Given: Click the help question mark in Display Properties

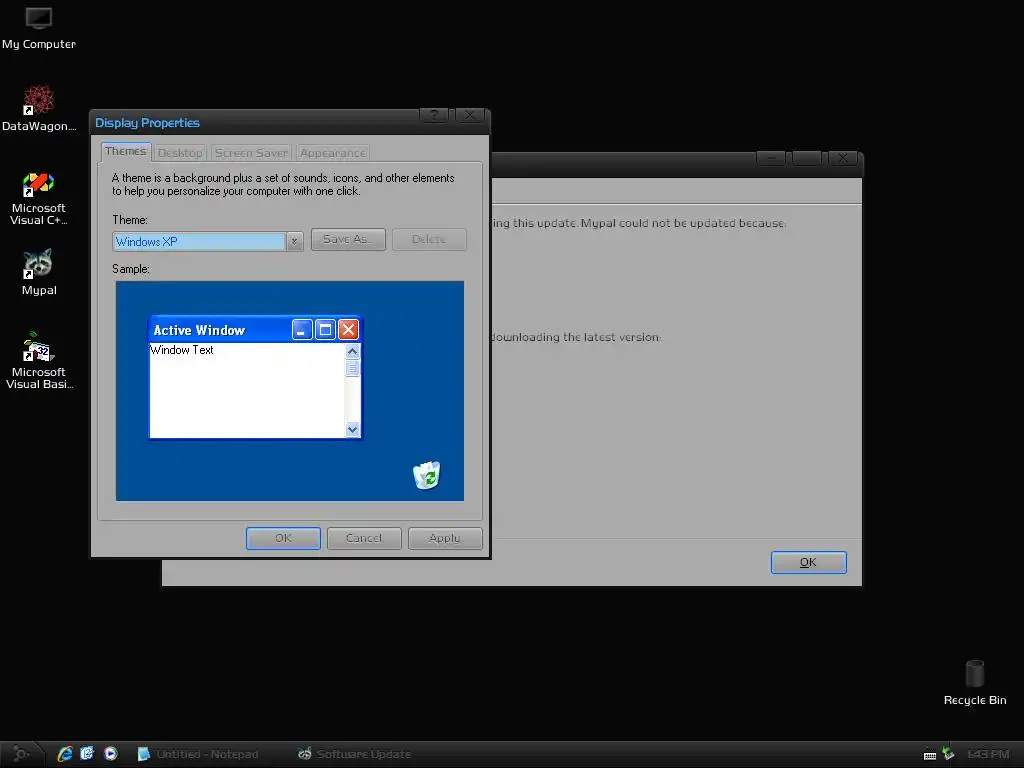Looking at the screenshot, I should (434, 116).
